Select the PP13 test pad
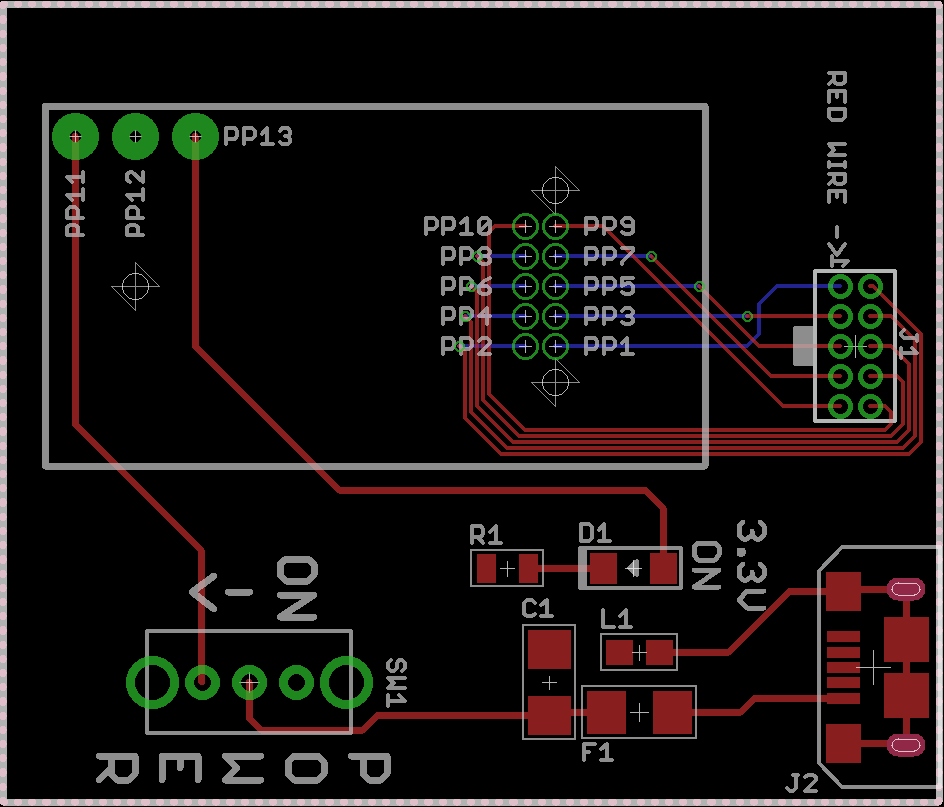Viewport: 944px width, 807px height. coord(194,136)
